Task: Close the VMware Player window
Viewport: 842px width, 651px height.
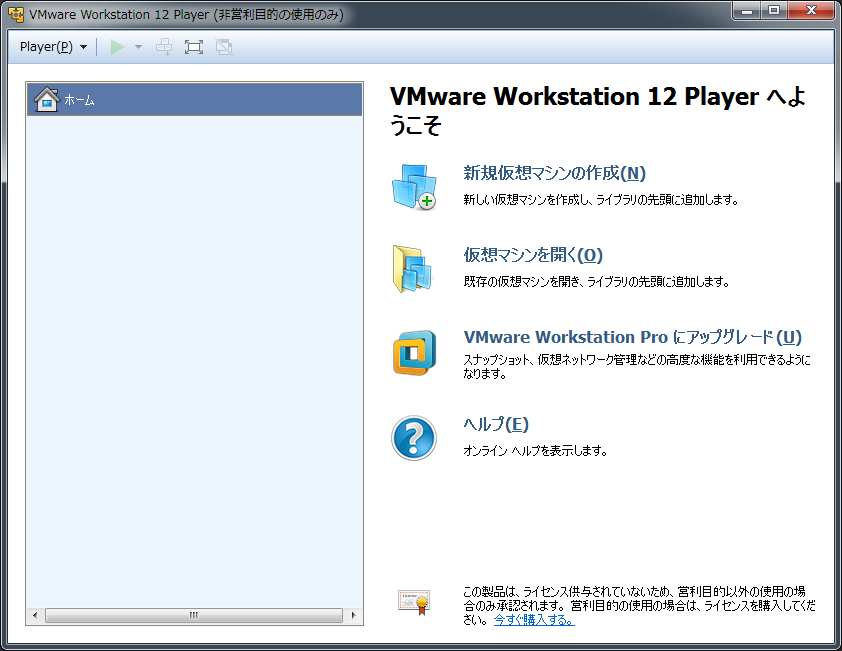Action: coord(811,11)
